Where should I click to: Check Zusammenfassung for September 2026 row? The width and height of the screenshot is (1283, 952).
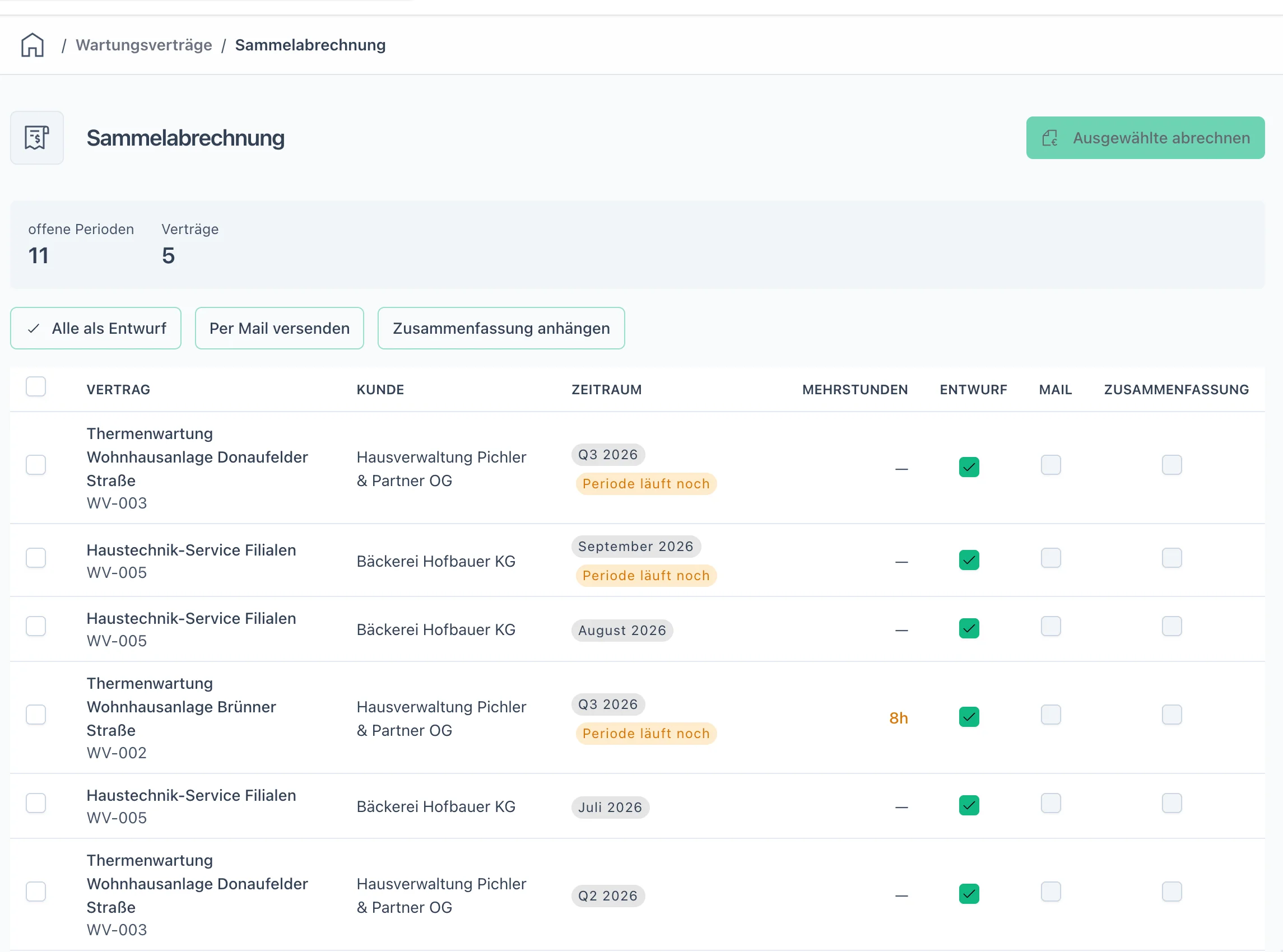coord(1172,558)
